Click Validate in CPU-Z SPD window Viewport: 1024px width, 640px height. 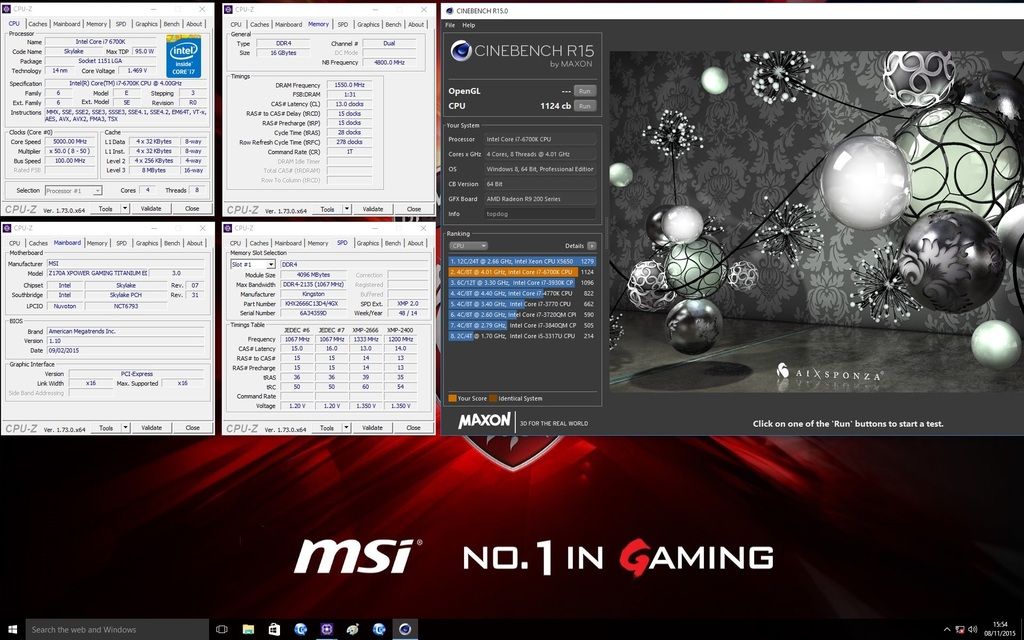click(372, 428)
